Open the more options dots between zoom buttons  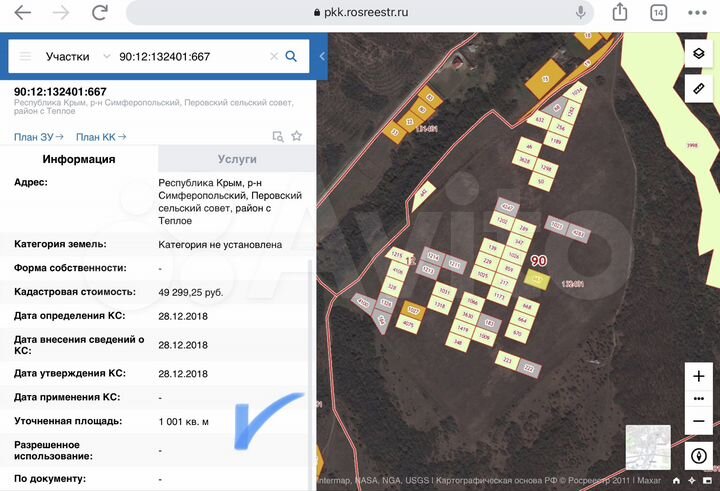pos(698,398)
